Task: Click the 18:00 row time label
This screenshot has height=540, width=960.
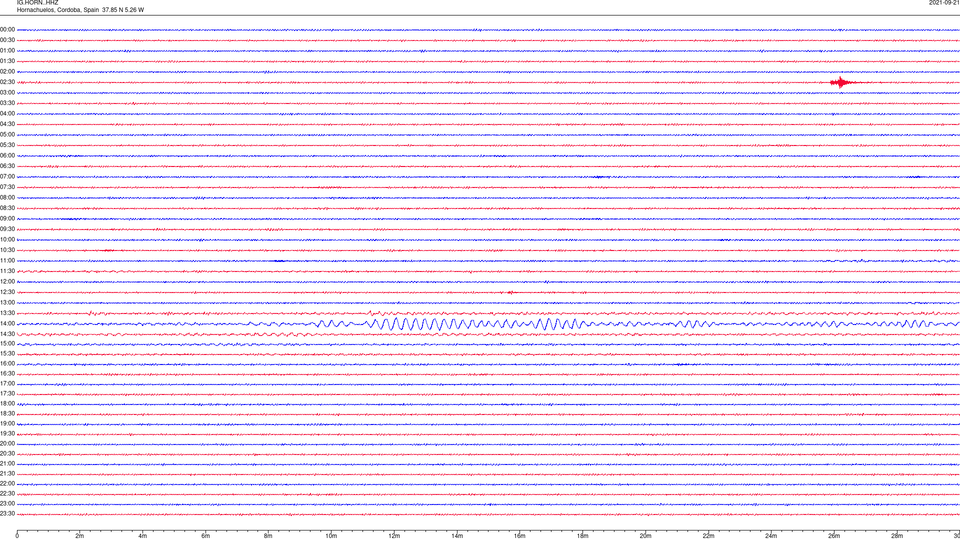Action: click(x=7, y=403)
